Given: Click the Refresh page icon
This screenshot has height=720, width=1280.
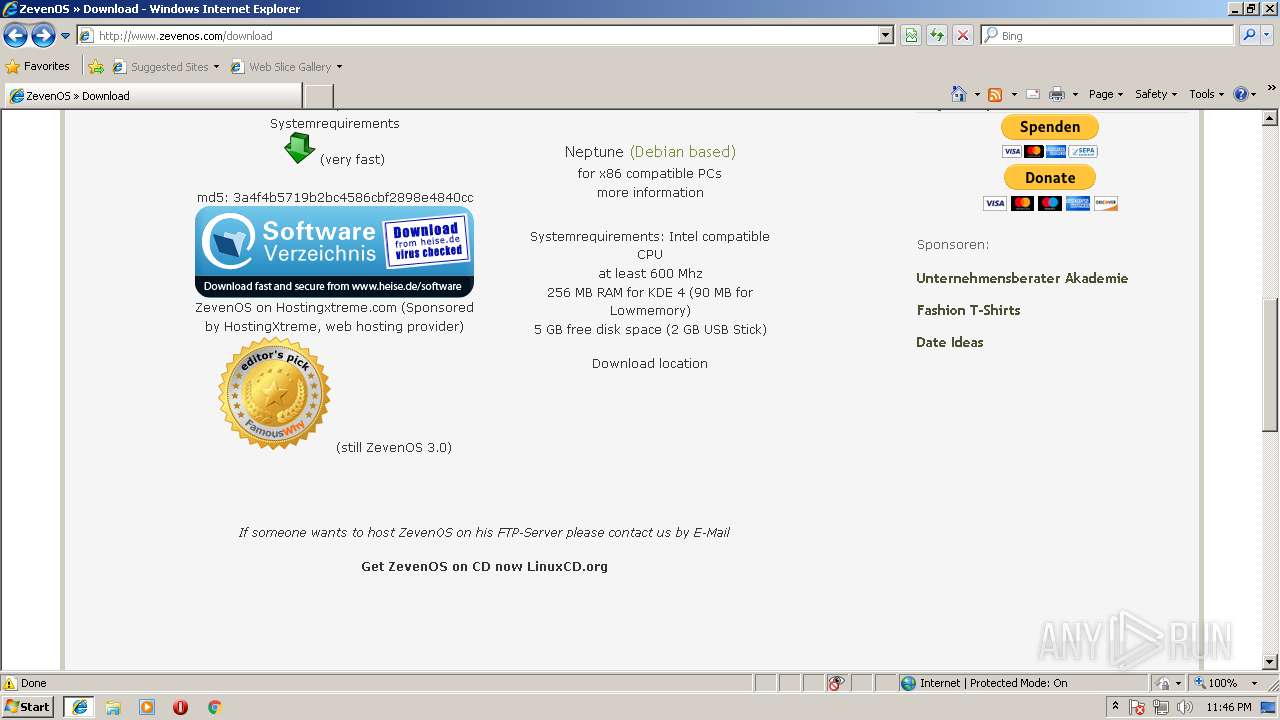Looking at the screenshot, I should click(937, 36).
